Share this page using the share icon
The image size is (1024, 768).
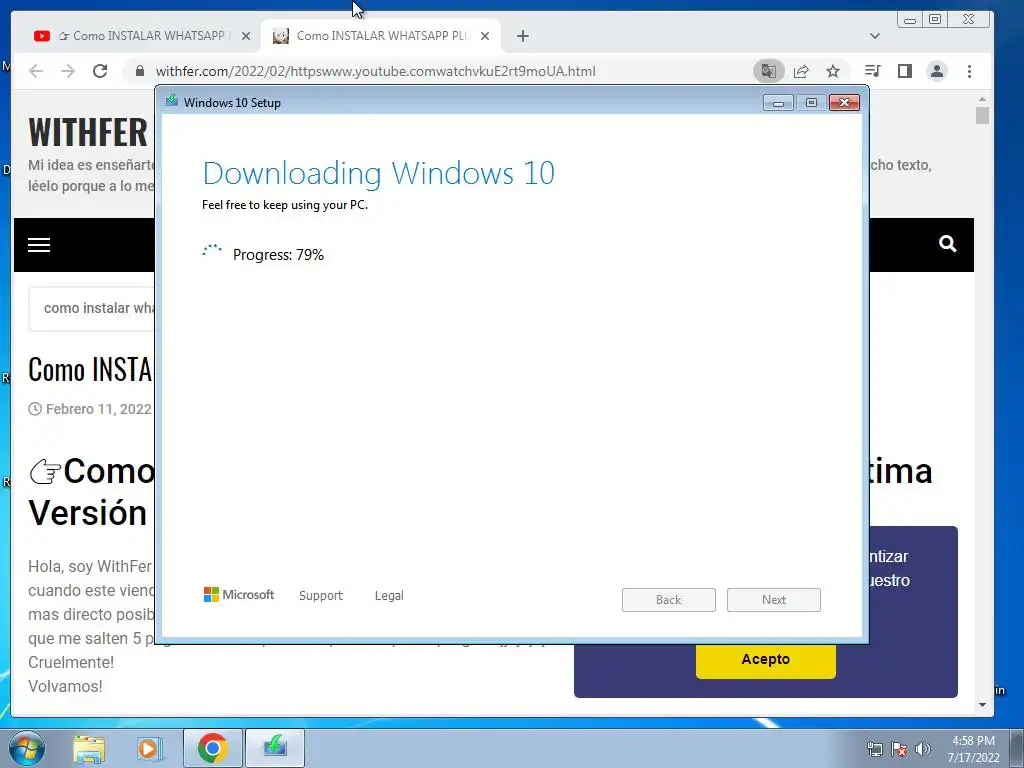[x=801, y=71]
